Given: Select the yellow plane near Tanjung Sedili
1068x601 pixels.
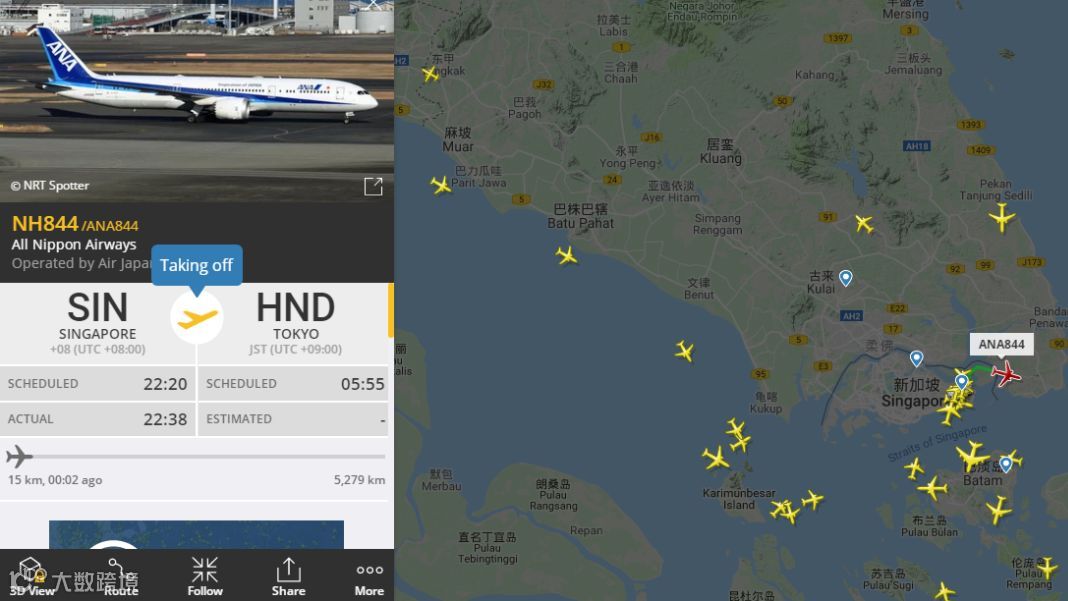Looking at the screenshot, I should (x=1002, y=218).
